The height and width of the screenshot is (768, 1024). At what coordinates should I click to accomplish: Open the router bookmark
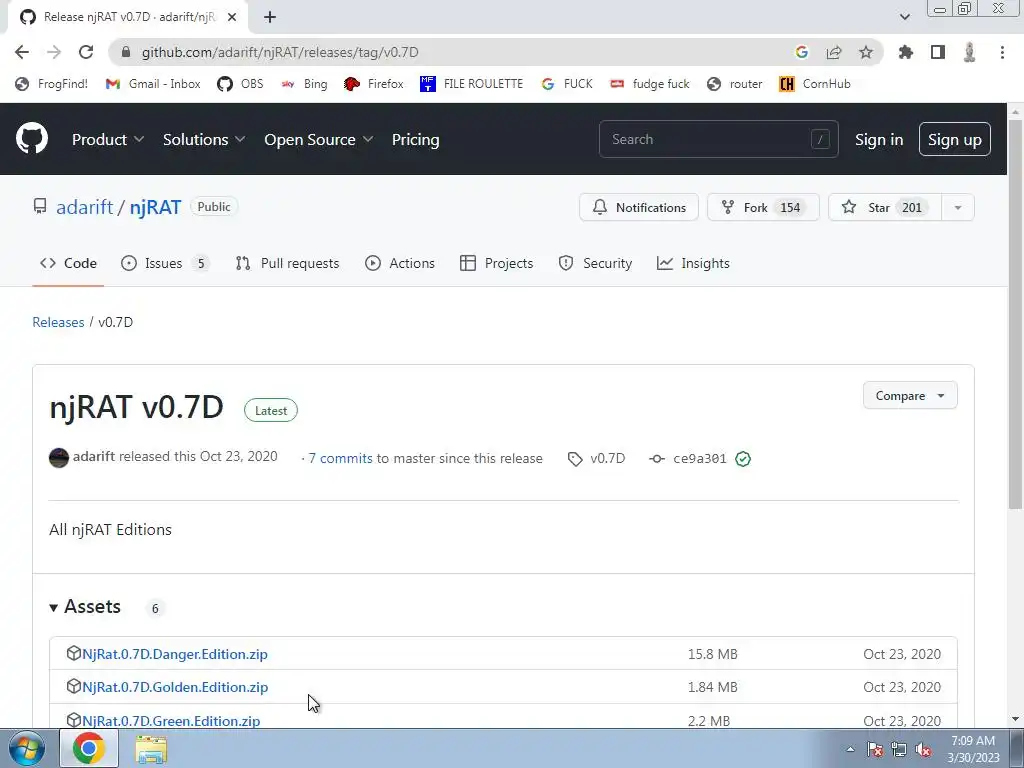(x=735, y=84)
